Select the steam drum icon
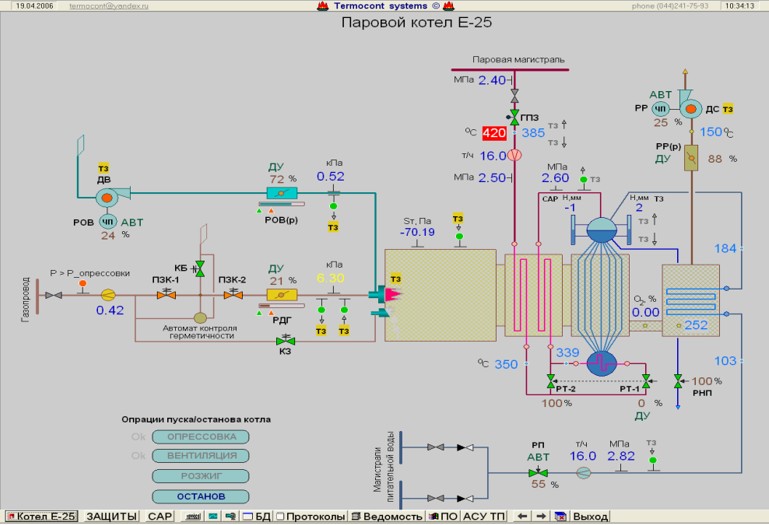 point(603,228)
